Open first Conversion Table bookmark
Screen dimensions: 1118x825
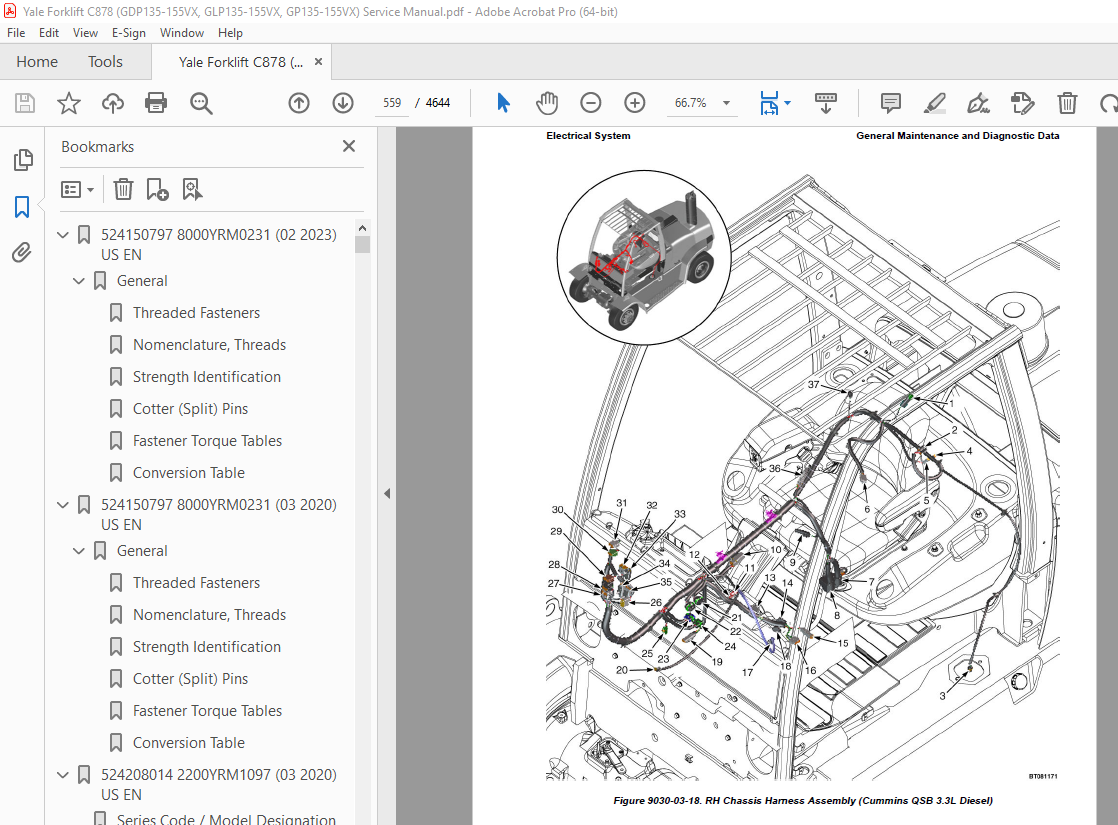pos(188,473)
